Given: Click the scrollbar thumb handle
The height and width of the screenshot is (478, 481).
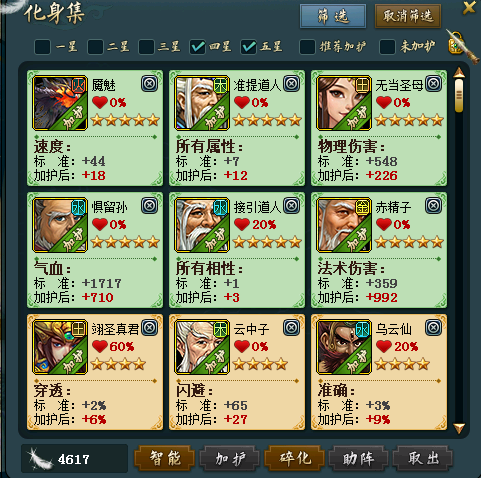Looking at the screenshot, I should 459,96.
